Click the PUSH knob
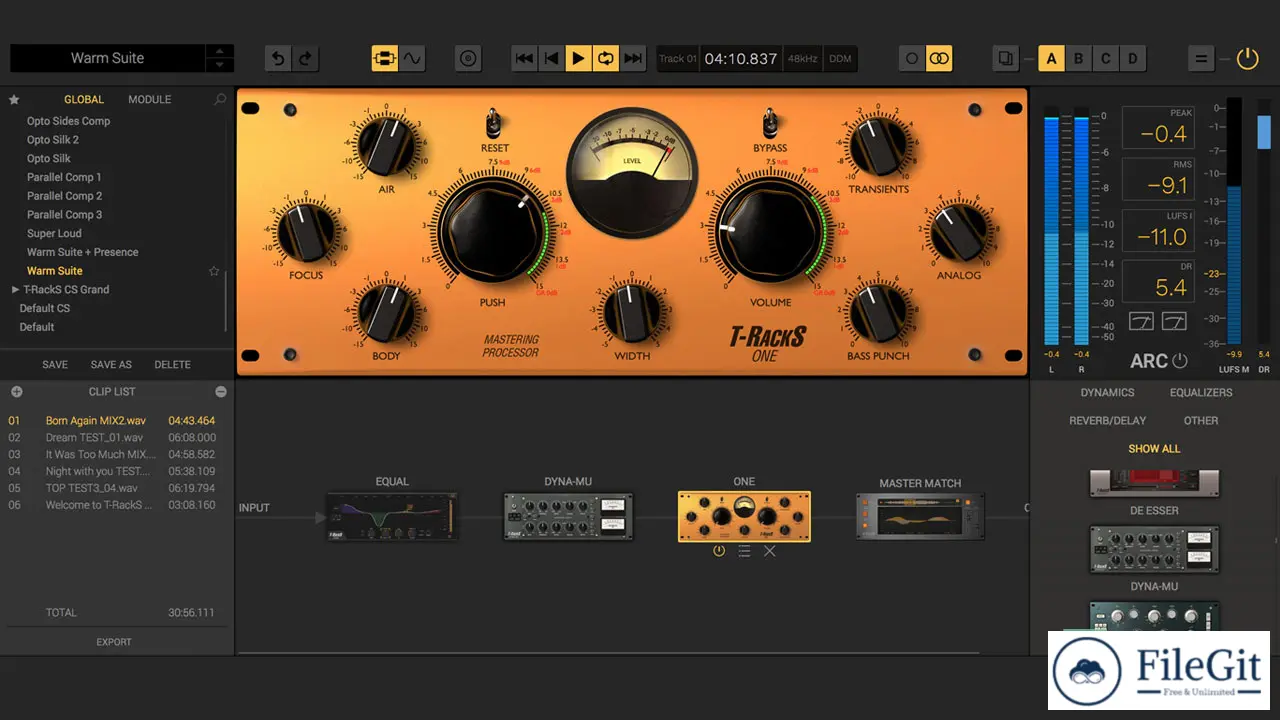1280x720 pixels. tap(493, 231)
